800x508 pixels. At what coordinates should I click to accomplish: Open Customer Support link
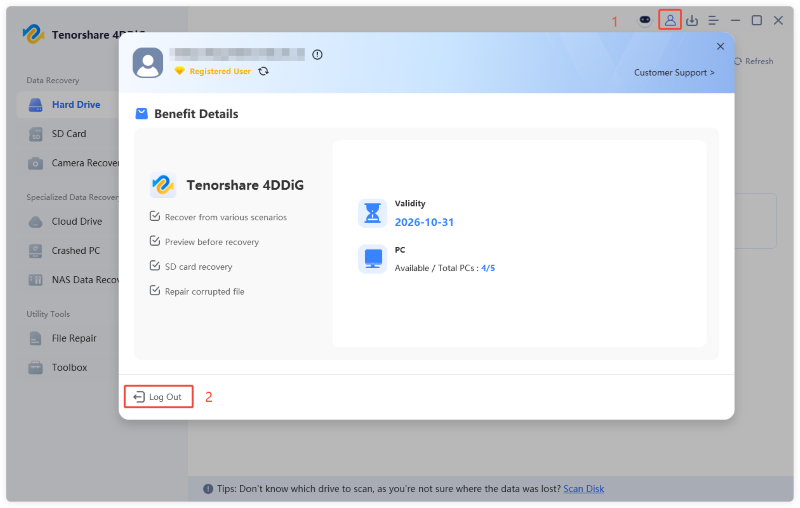coord(674,72)
